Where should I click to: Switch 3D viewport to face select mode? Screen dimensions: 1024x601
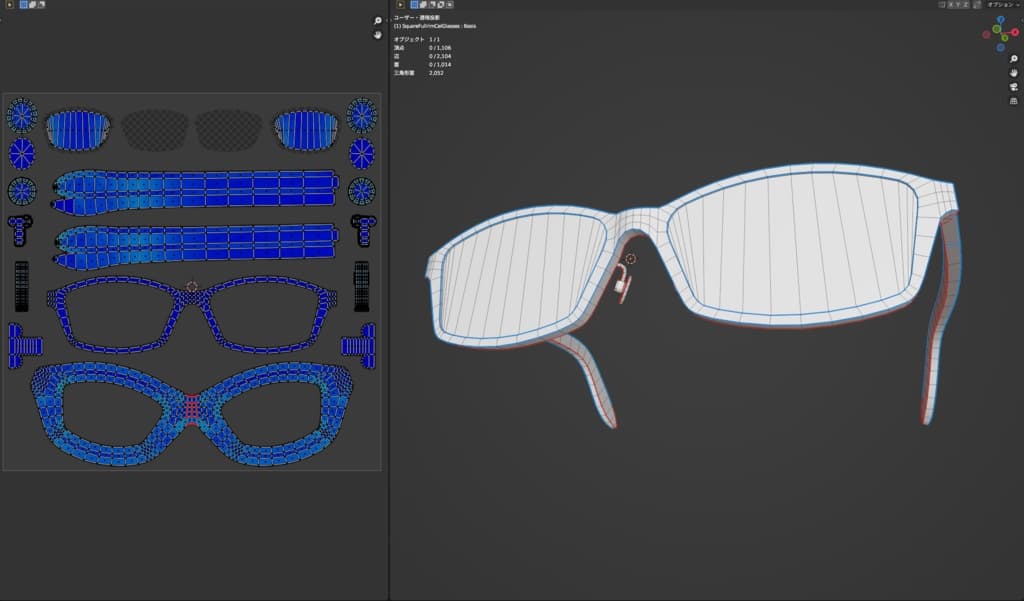432,5
